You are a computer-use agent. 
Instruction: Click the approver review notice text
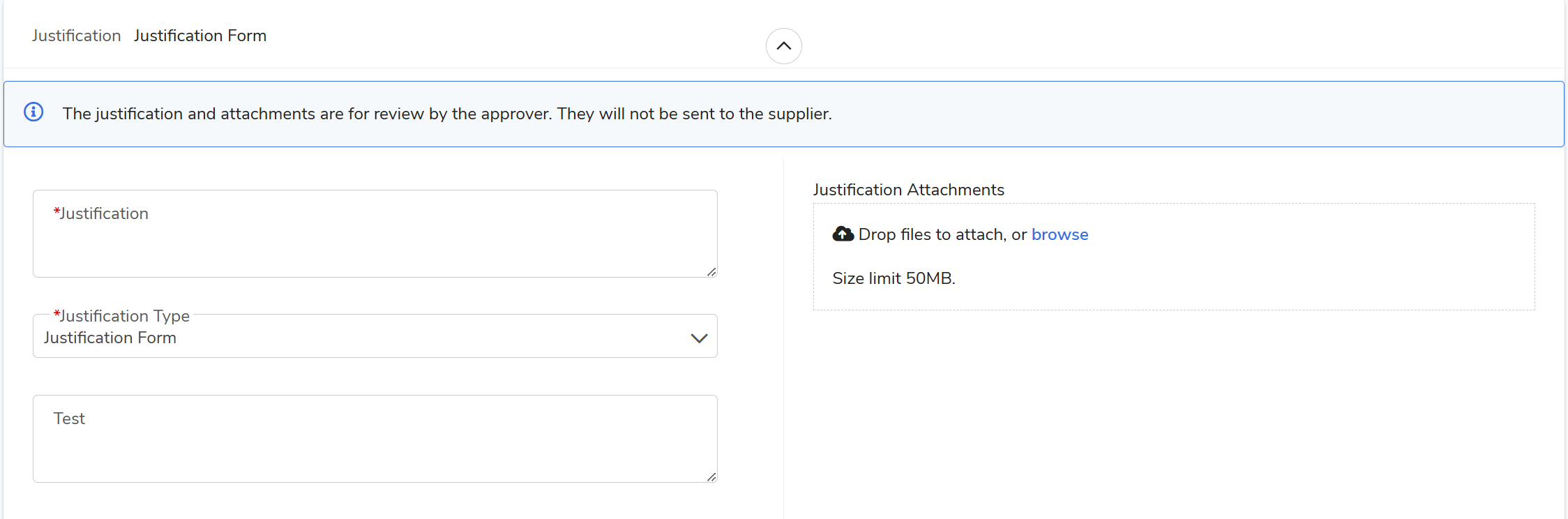pos(446,114)
